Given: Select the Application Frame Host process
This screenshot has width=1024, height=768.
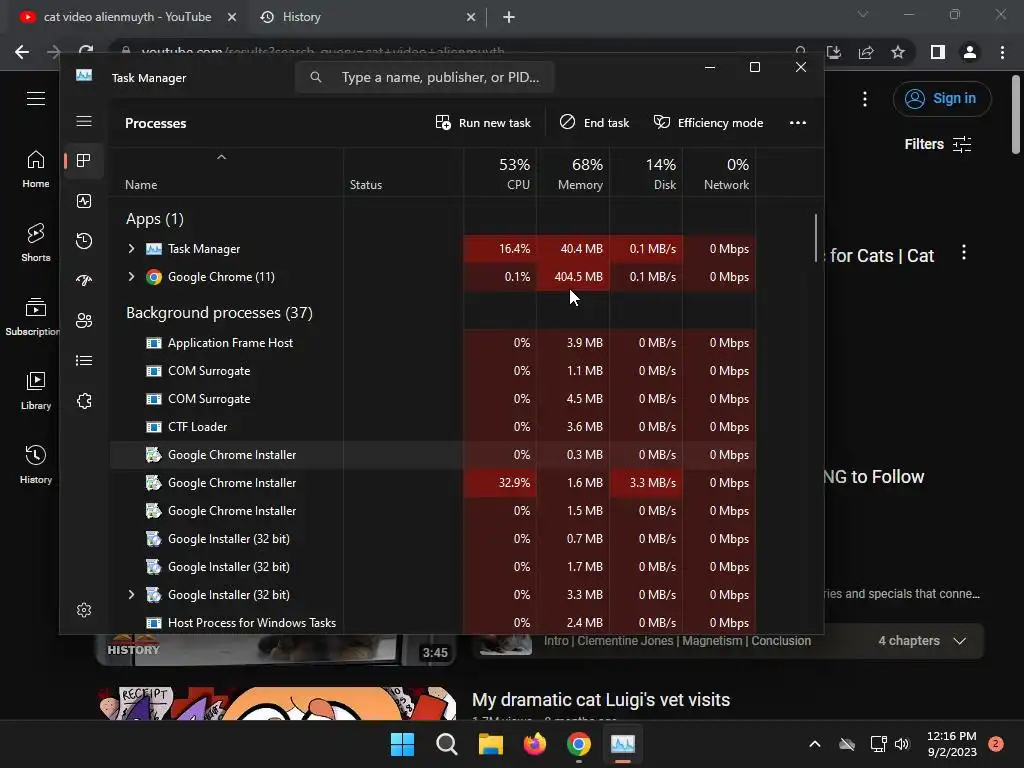Looking at the screenshot, I should [x=432, y=343].
